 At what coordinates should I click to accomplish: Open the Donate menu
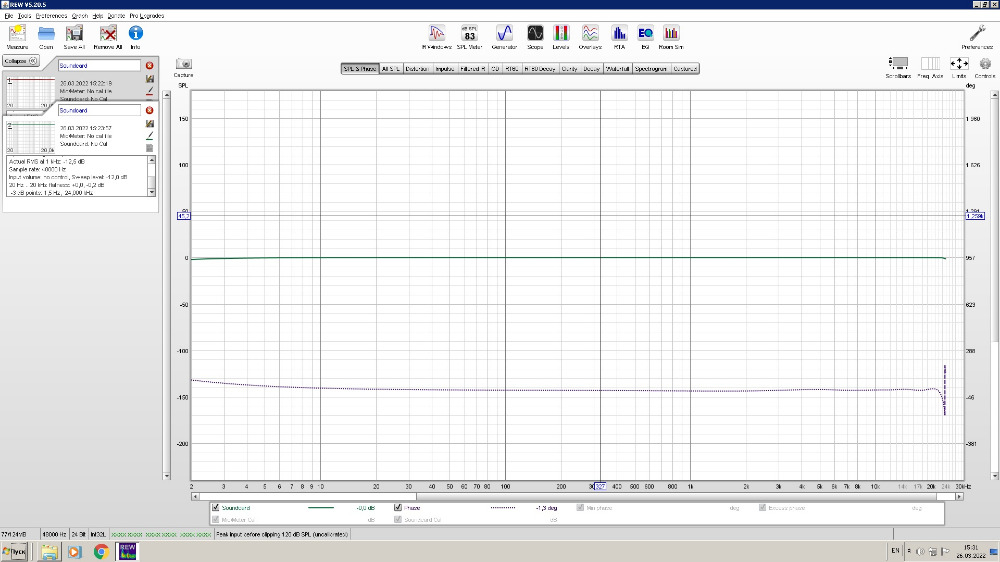tap(116, 16)
